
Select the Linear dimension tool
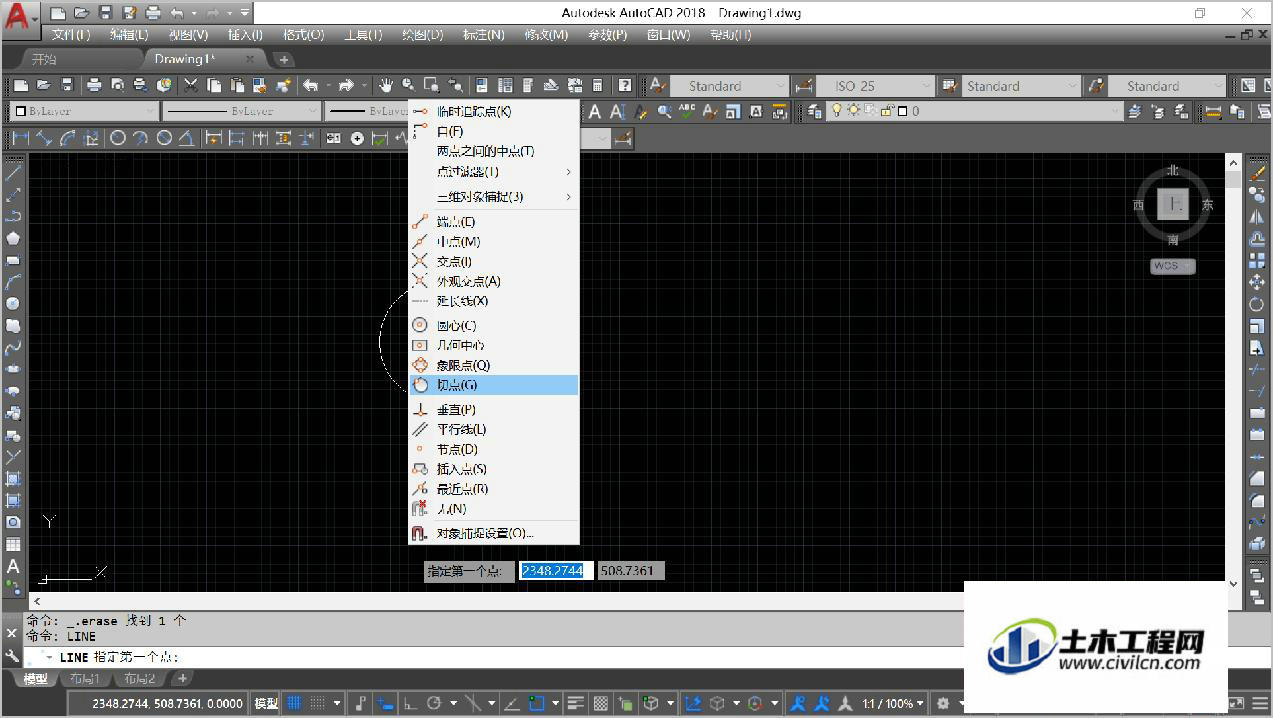20,138
